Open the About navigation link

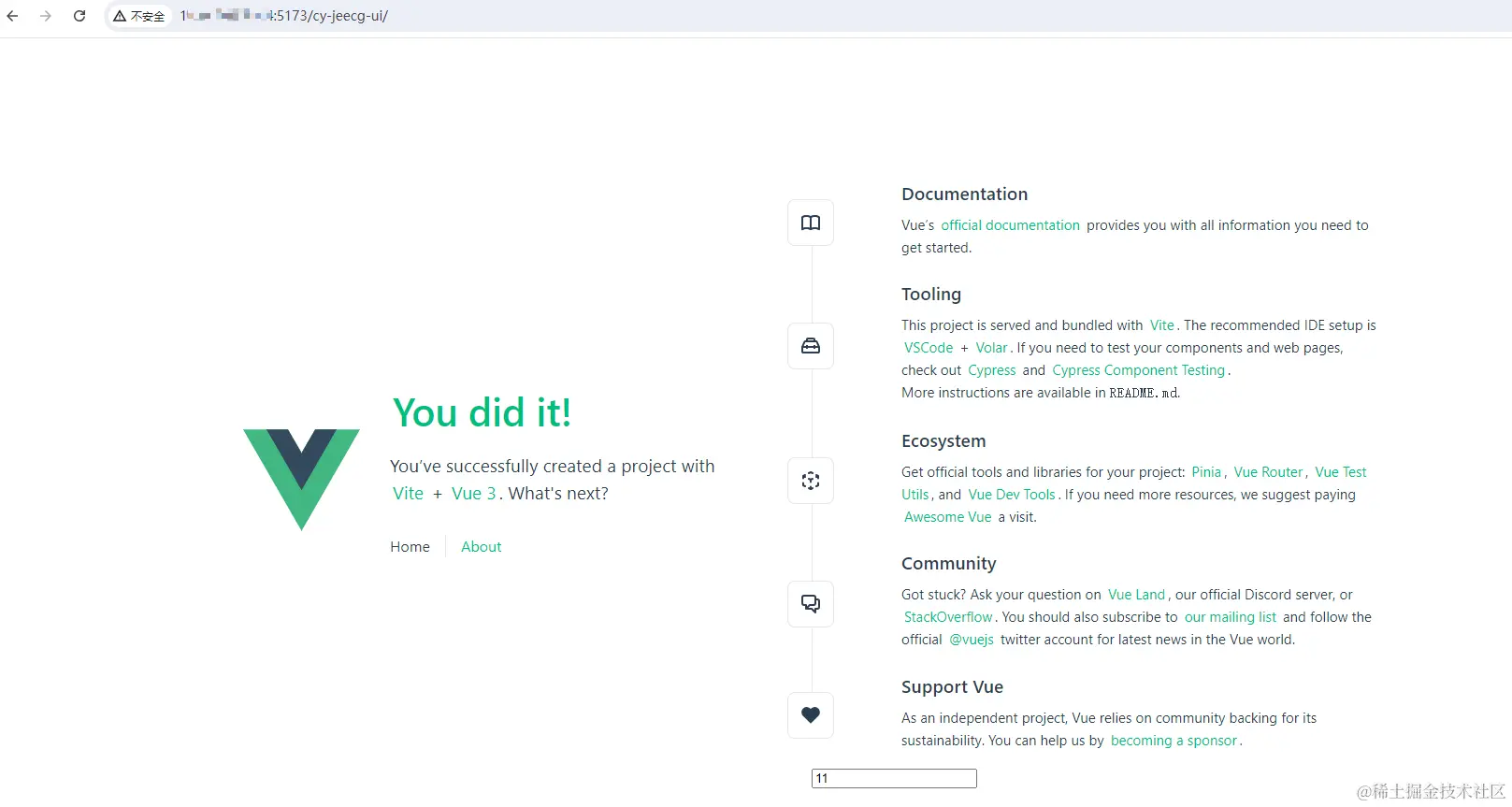482,547
